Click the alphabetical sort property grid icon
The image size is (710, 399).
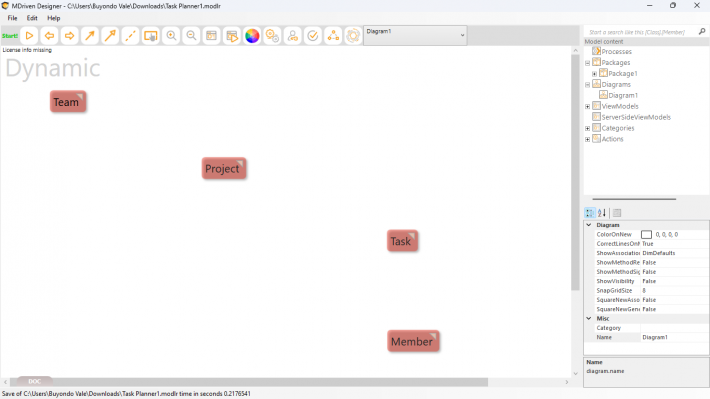(x=602, y=213)
